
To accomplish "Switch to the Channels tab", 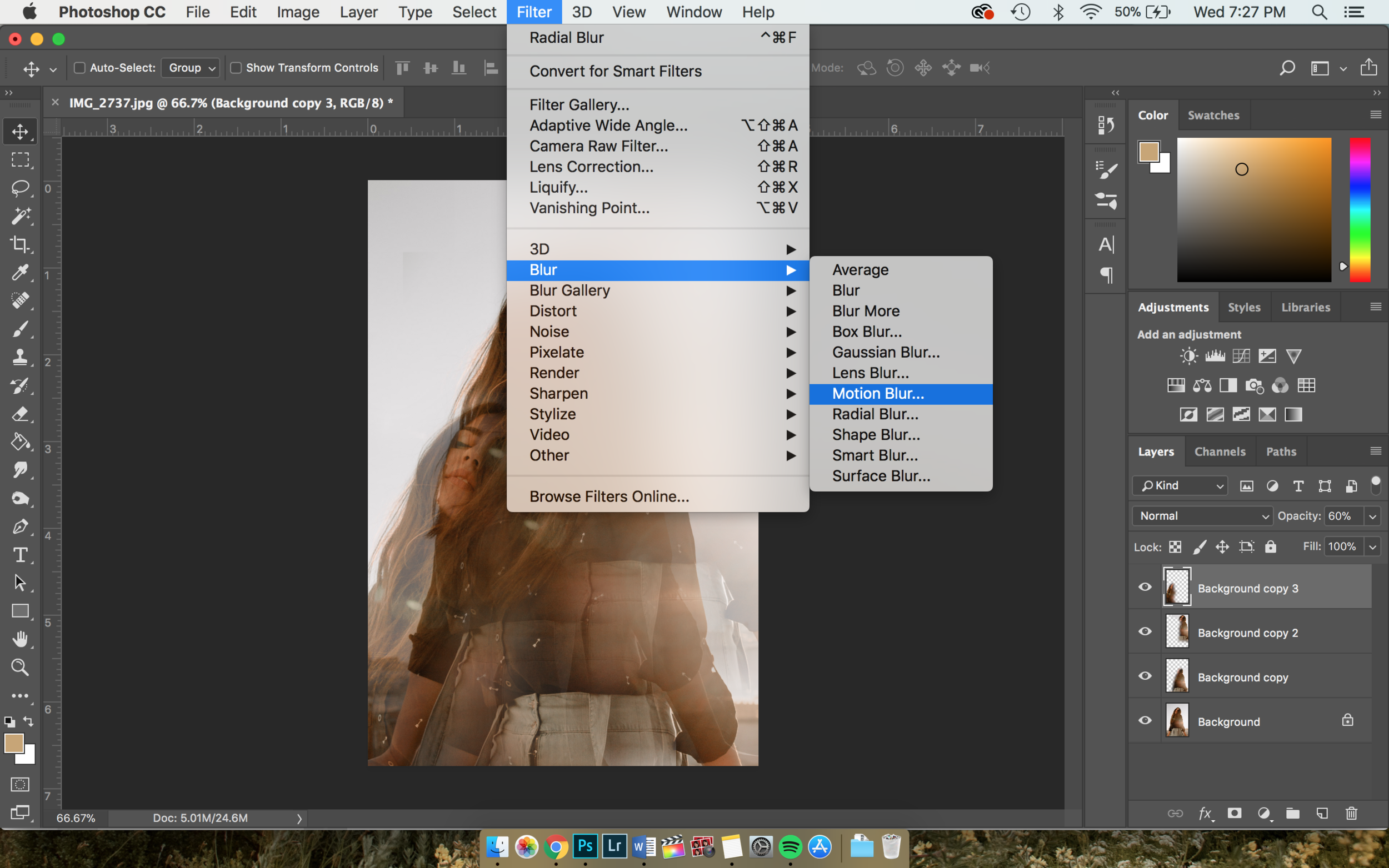I will pyautogui.click(x=1220, y=452).
